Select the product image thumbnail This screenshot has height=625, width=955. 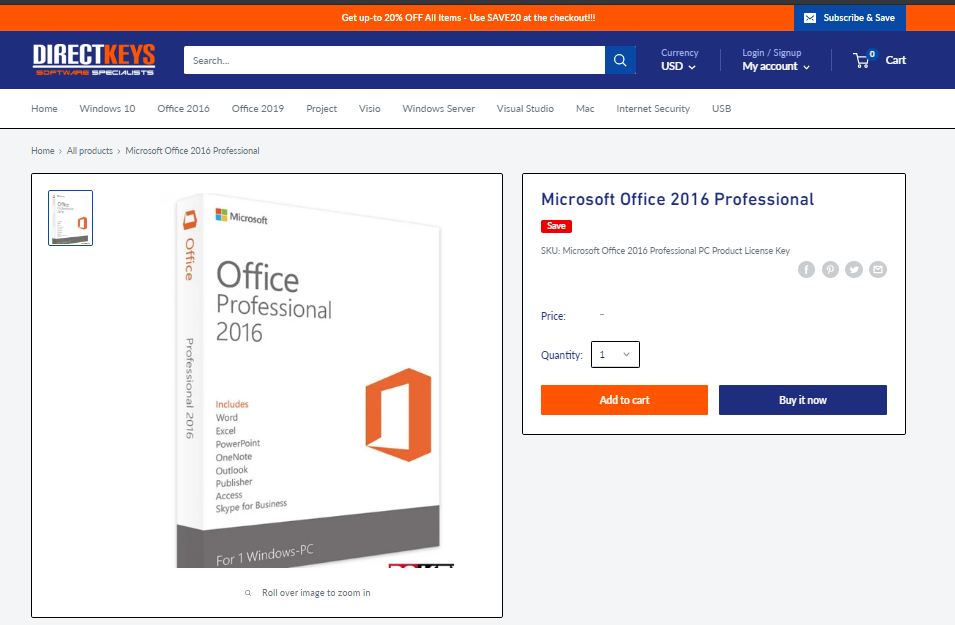(x=71, y=217)
